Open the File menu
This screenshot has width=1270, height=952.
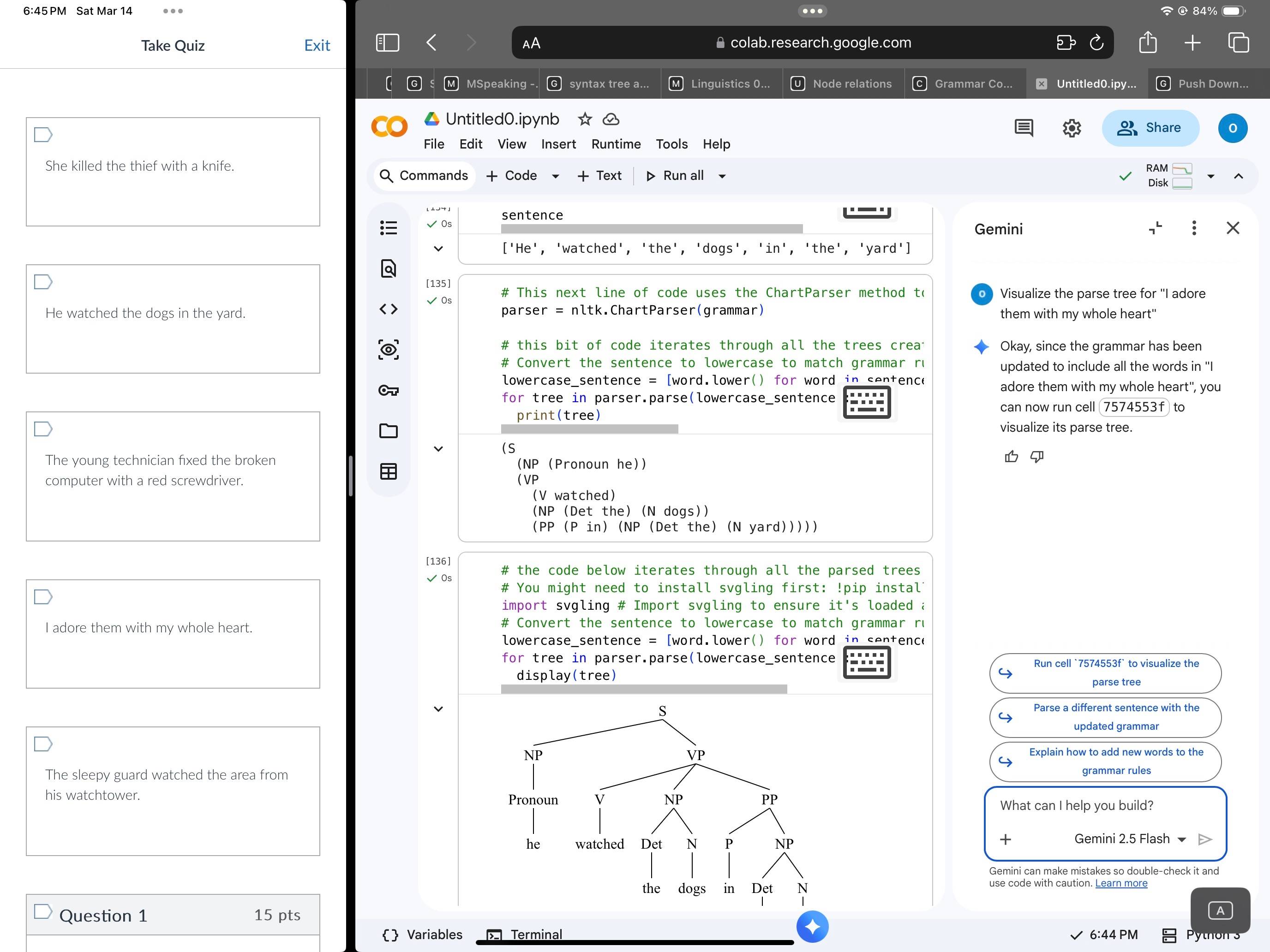[x=434, y=144]
